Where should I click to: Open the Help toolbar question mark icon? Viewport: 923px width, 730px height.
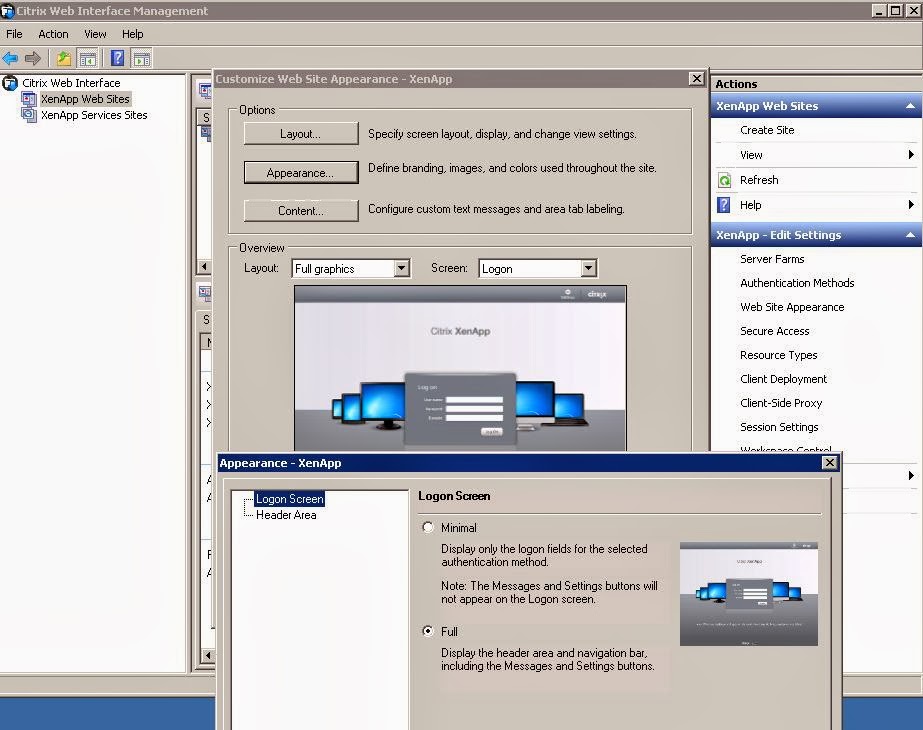coord(118,58)
